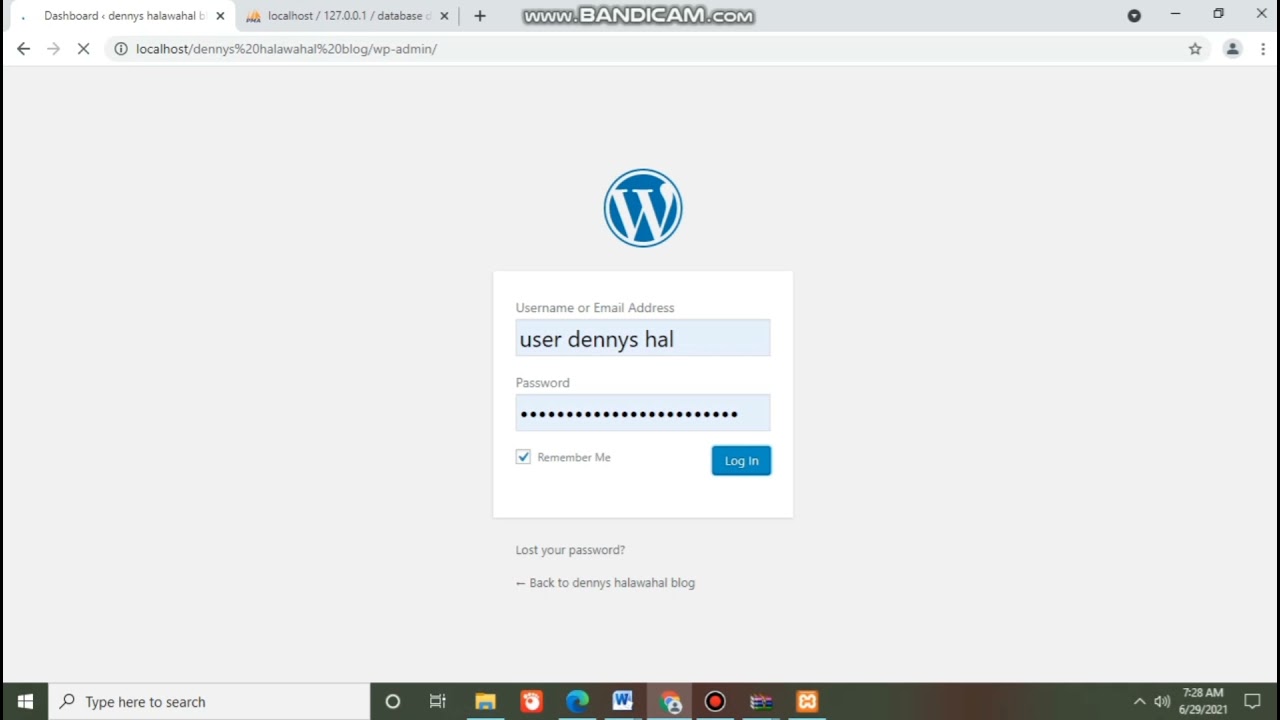This screenshot has width=1280, height=720.
Task: Open File Explorer from the taskbar
Action: coord(485,702)
